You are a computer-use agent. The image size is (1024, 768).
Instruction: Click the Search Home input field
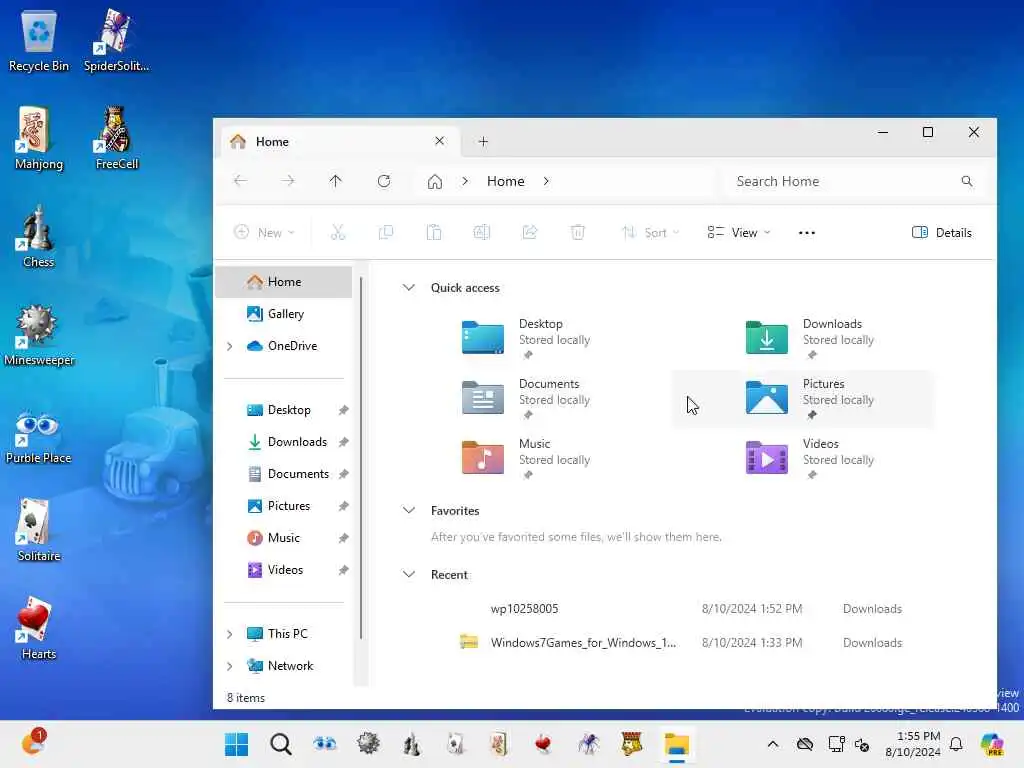854,181
